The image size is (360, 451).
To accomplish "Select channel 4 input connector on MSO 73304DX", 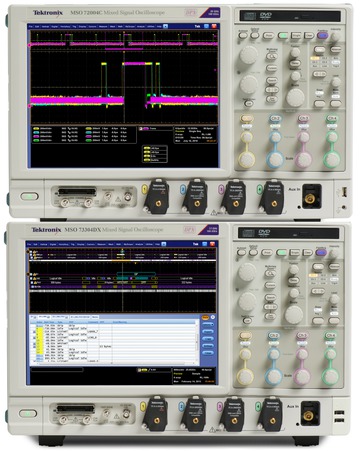I will pyautogui.click(x=273, y=421).
